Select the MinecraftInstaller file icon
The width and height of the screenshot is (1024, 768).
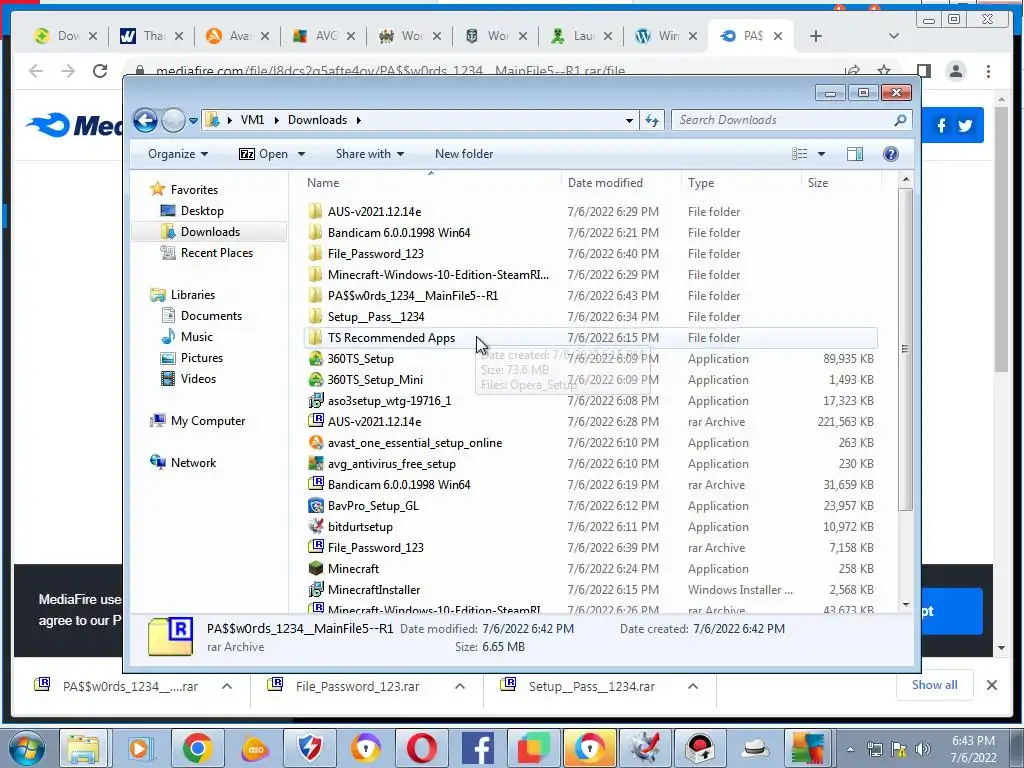pos(315,589)
